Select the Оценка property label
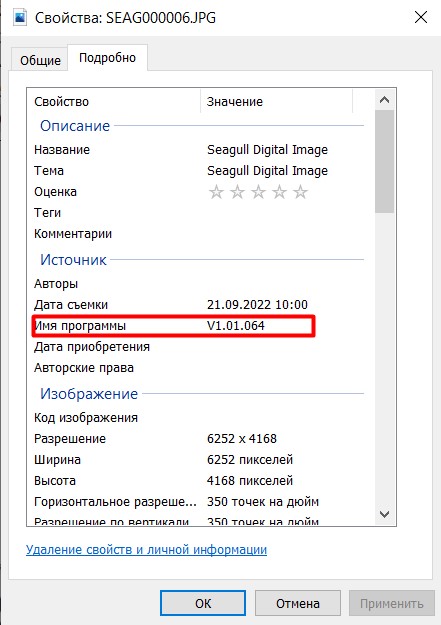Screen dimensions: 441x625 click(x=55, y=192)
